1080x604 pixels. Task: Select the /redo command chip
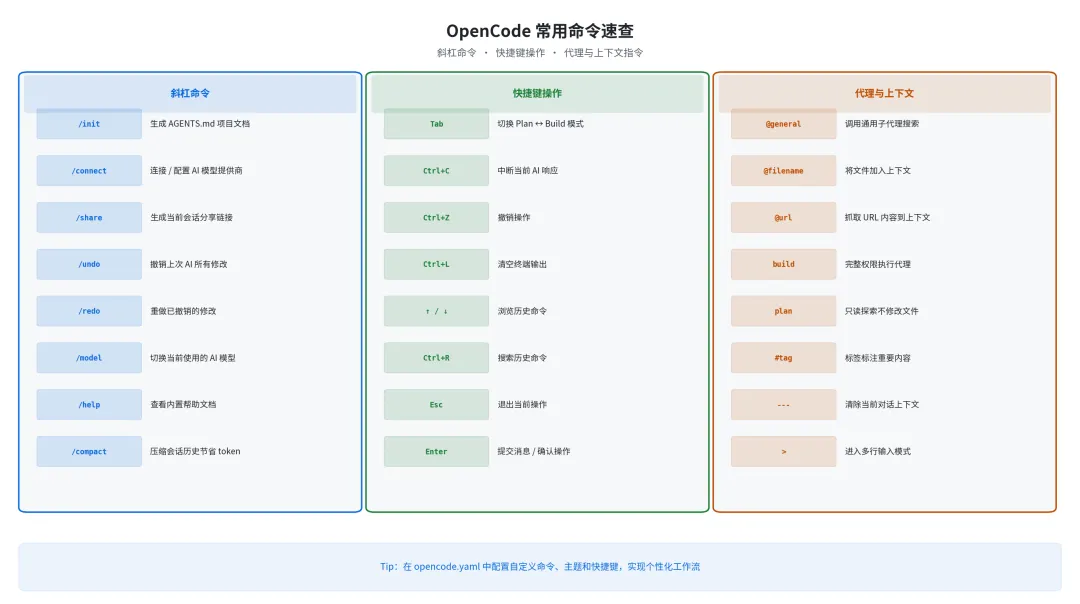[x=89, y=311]
